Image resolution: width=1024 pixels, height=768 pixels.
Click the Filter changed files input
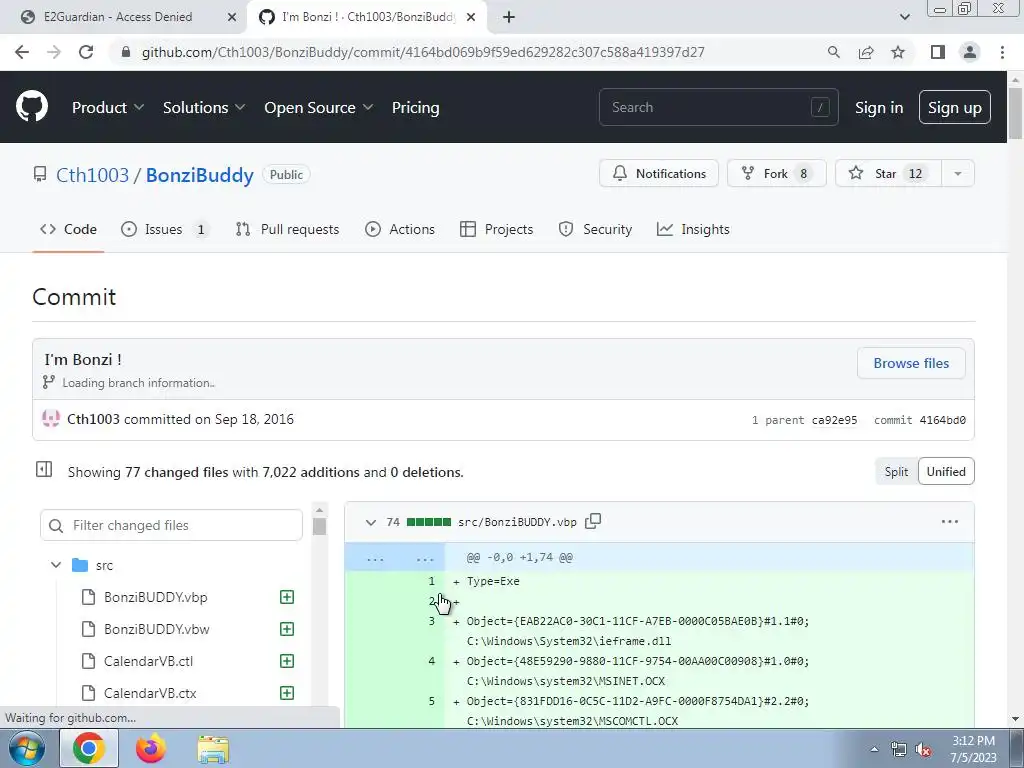pos(171,525)
